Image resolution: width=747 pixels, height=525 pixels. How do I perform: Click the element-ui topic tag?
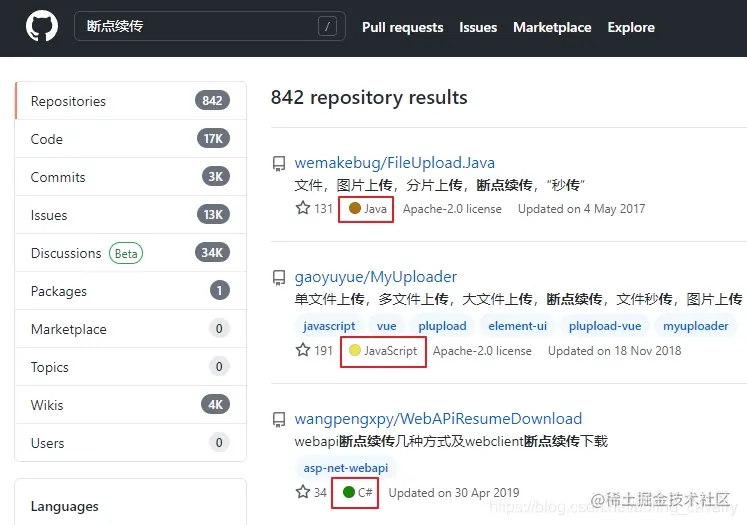click(x=517, y=326)
